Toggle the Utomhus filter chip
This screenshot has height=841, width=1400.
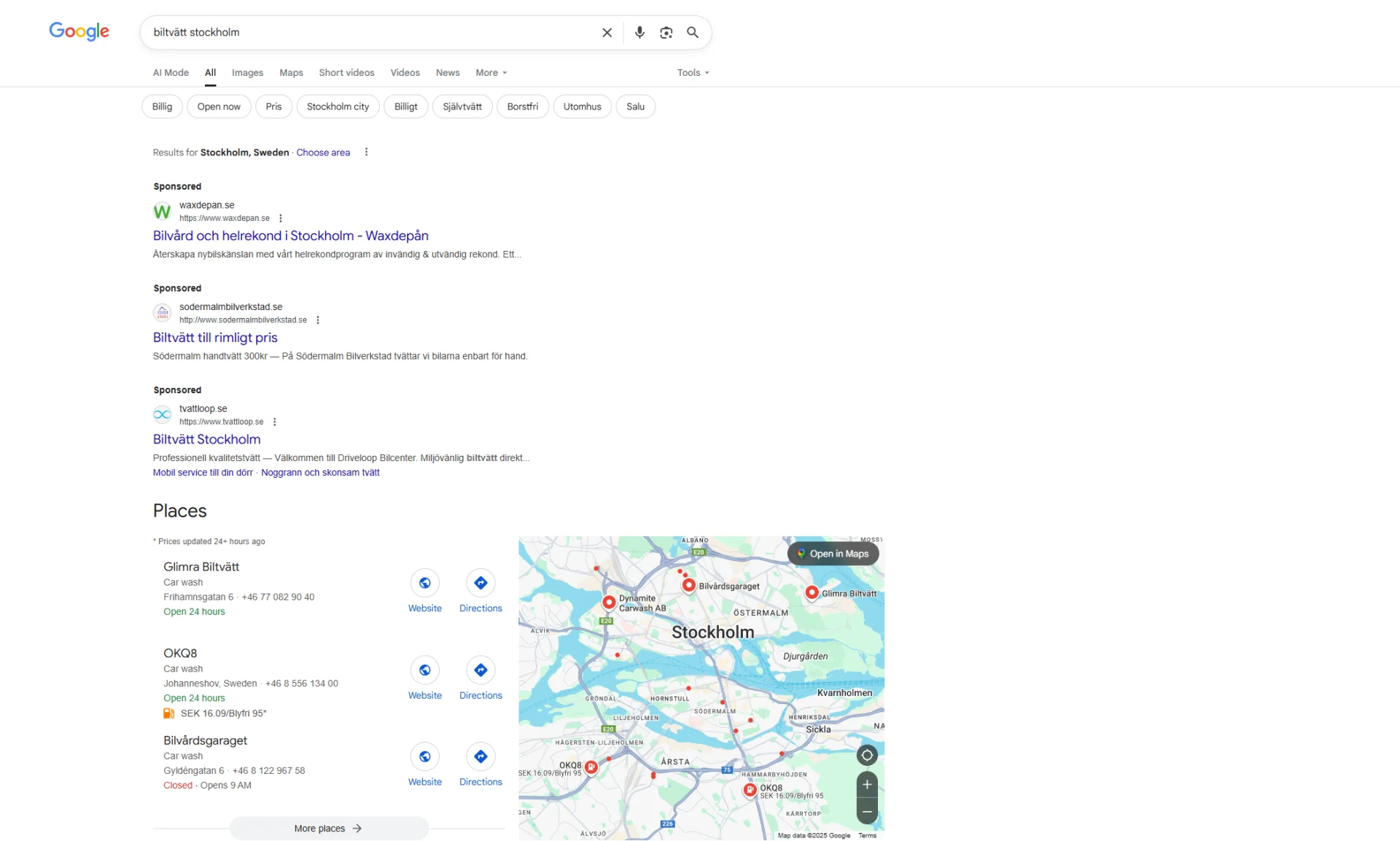click(x=582, y=106)
